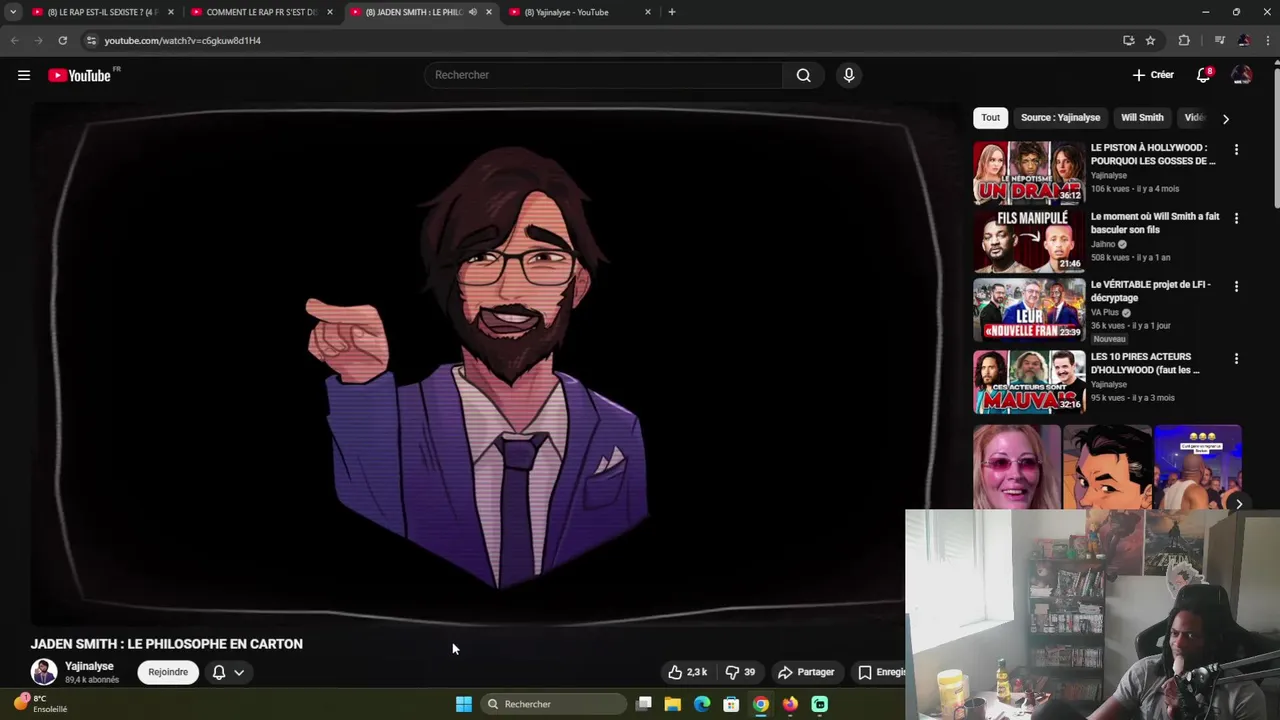This screenshot has width=1280, height=720.
Task: Install or cast page icon in address bar
Action: tap(1128, 40)
